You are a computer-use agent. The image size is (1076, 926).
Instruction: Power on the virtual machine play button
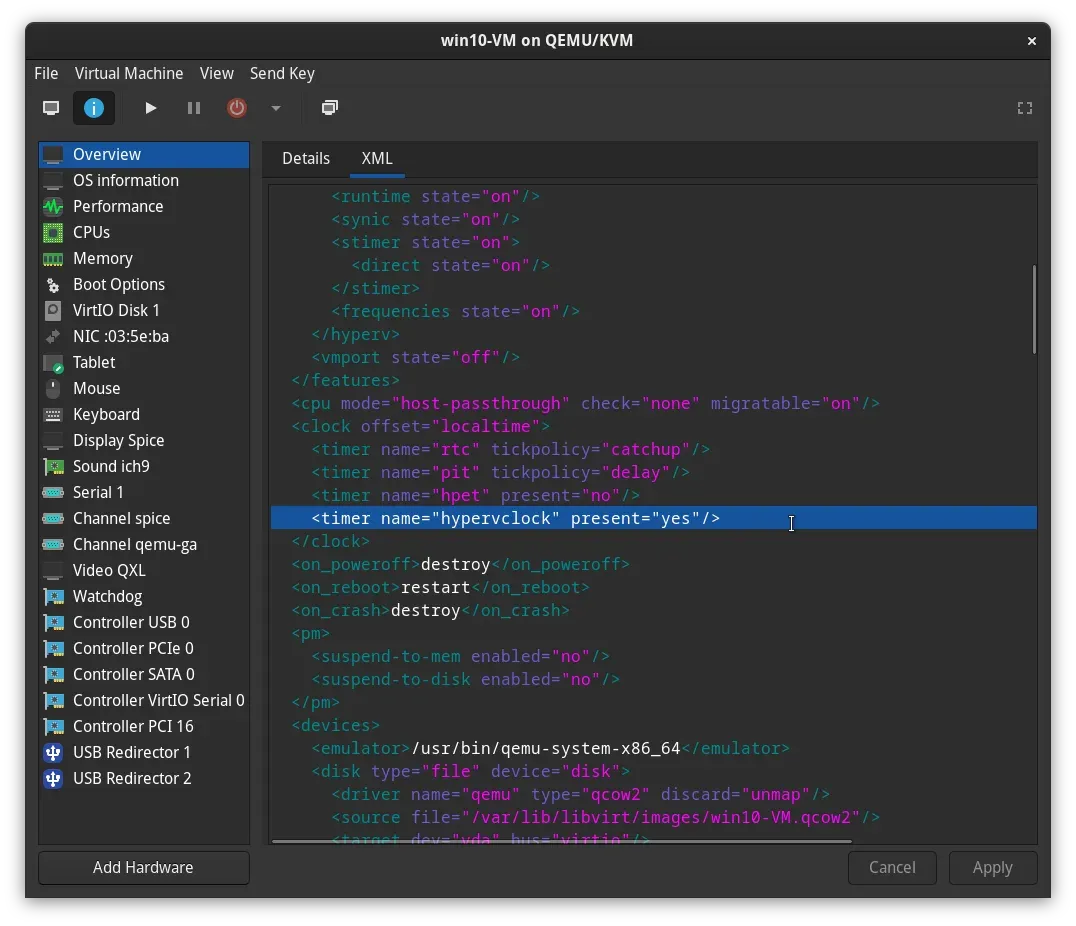coord(150,108)
